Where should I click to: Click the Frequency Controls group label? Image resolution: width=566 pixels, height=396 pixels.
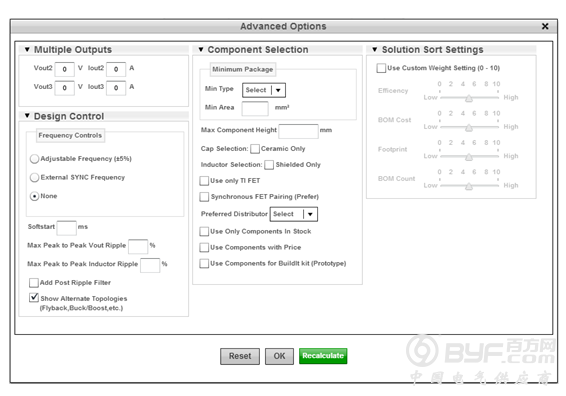click(x=70, y=135)
